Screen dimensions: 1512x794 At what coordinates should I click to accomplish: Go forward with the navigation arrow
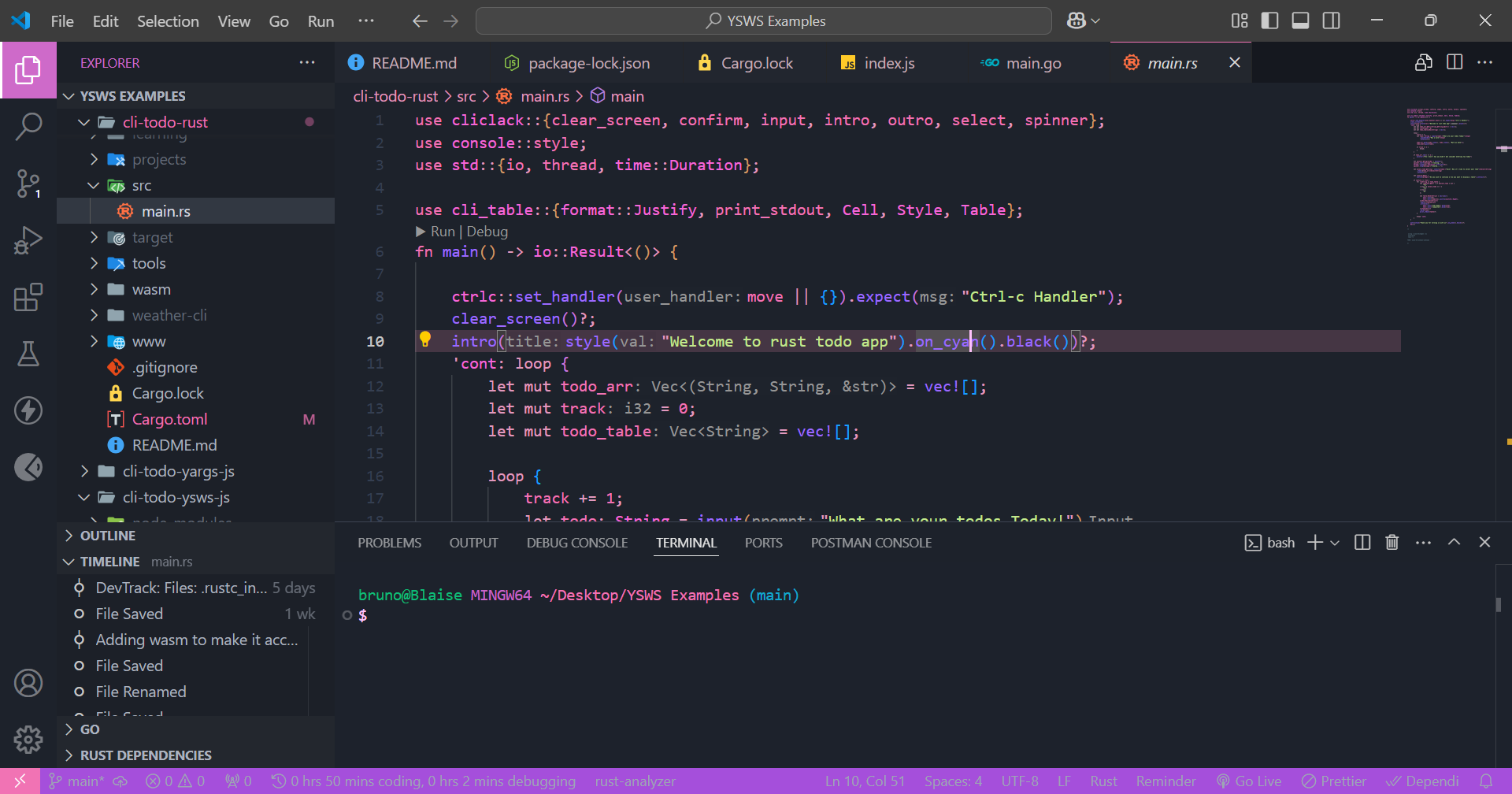pyautogui.click(x=451, y=20)
